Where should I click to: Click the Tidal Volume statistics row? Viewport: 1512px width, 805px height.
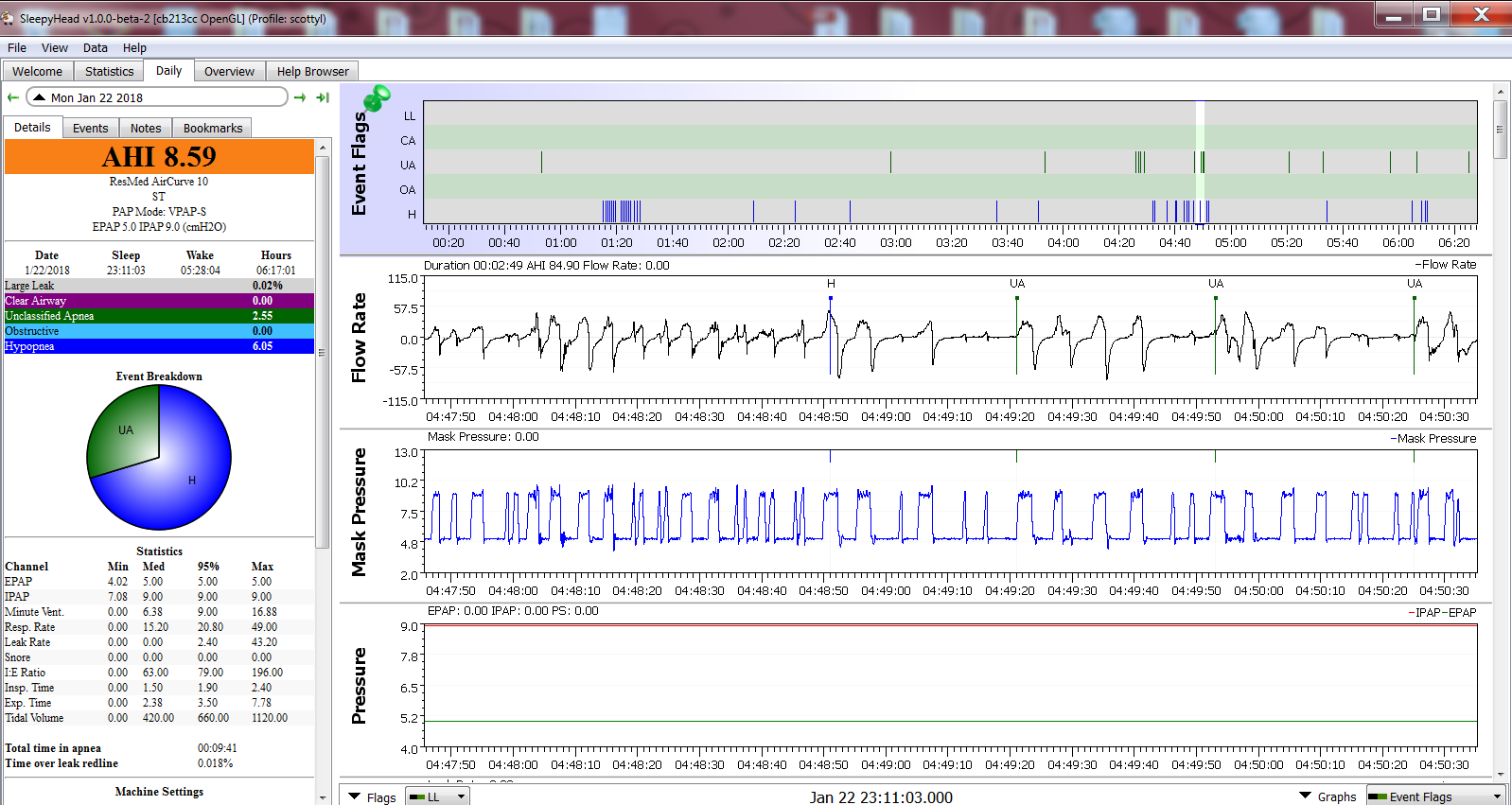point(159,718)
